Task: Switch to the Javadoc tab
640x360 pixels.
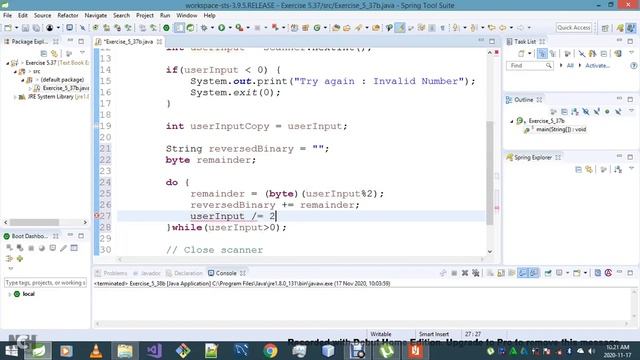Action: pos(147,273)
